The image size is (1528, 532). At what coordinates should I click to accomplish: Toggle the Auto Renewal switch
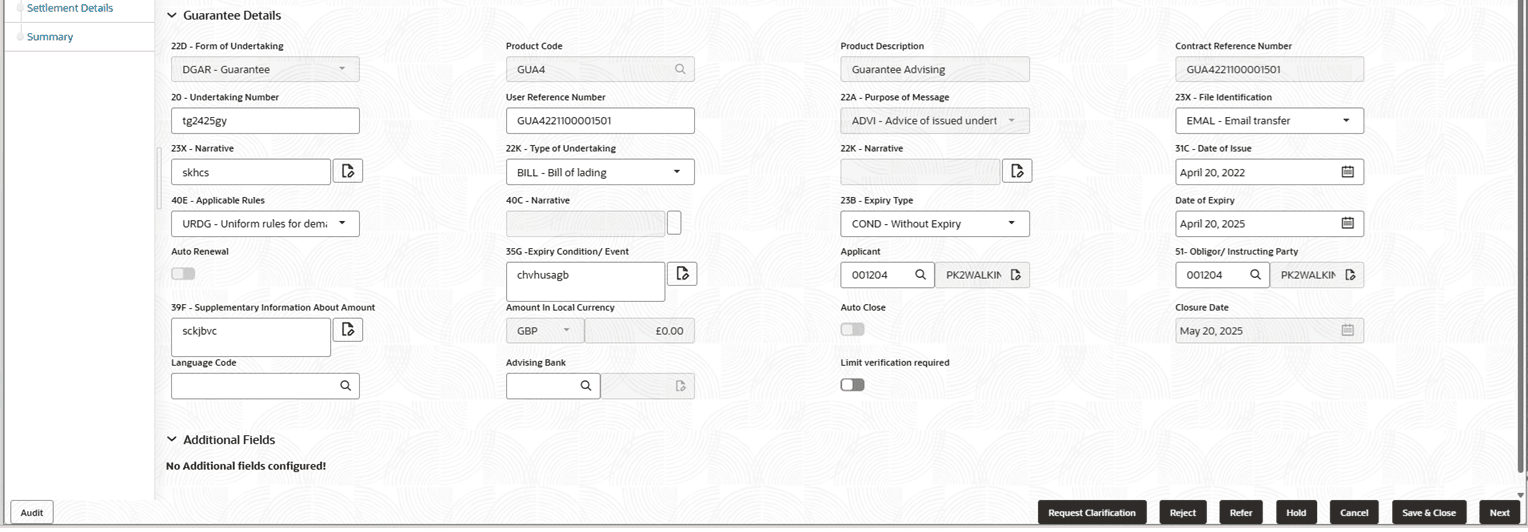183,273
